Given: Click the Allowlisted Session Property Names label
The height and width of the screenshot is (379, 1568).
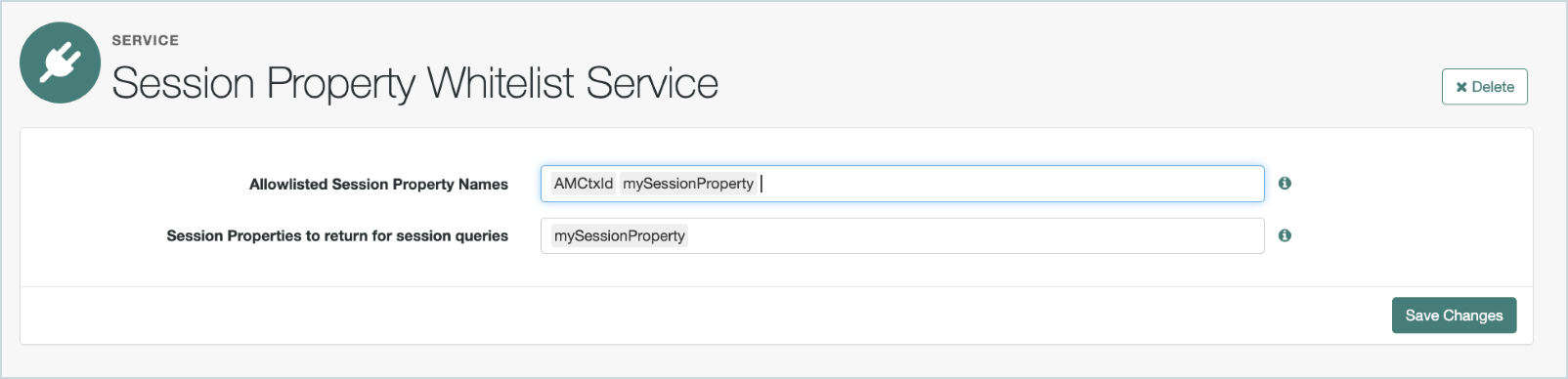Looking at the screenshot, I should pyautogui.click(x=378, y=184).
